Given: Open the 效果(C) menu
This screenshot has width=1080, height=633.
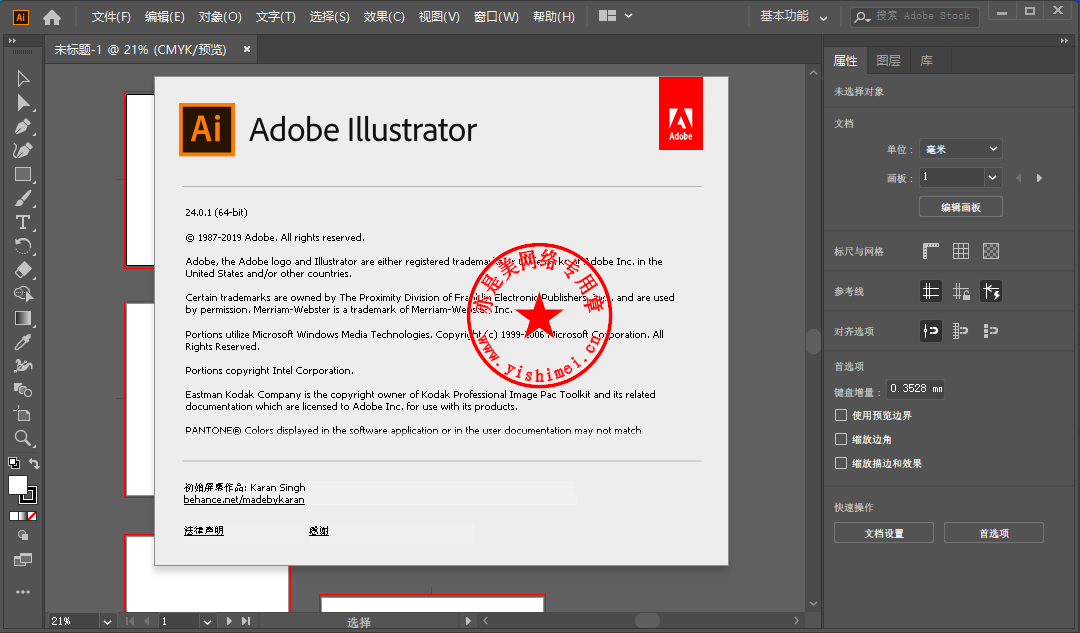Looking at the screenshot, I should tap(384, 17).
